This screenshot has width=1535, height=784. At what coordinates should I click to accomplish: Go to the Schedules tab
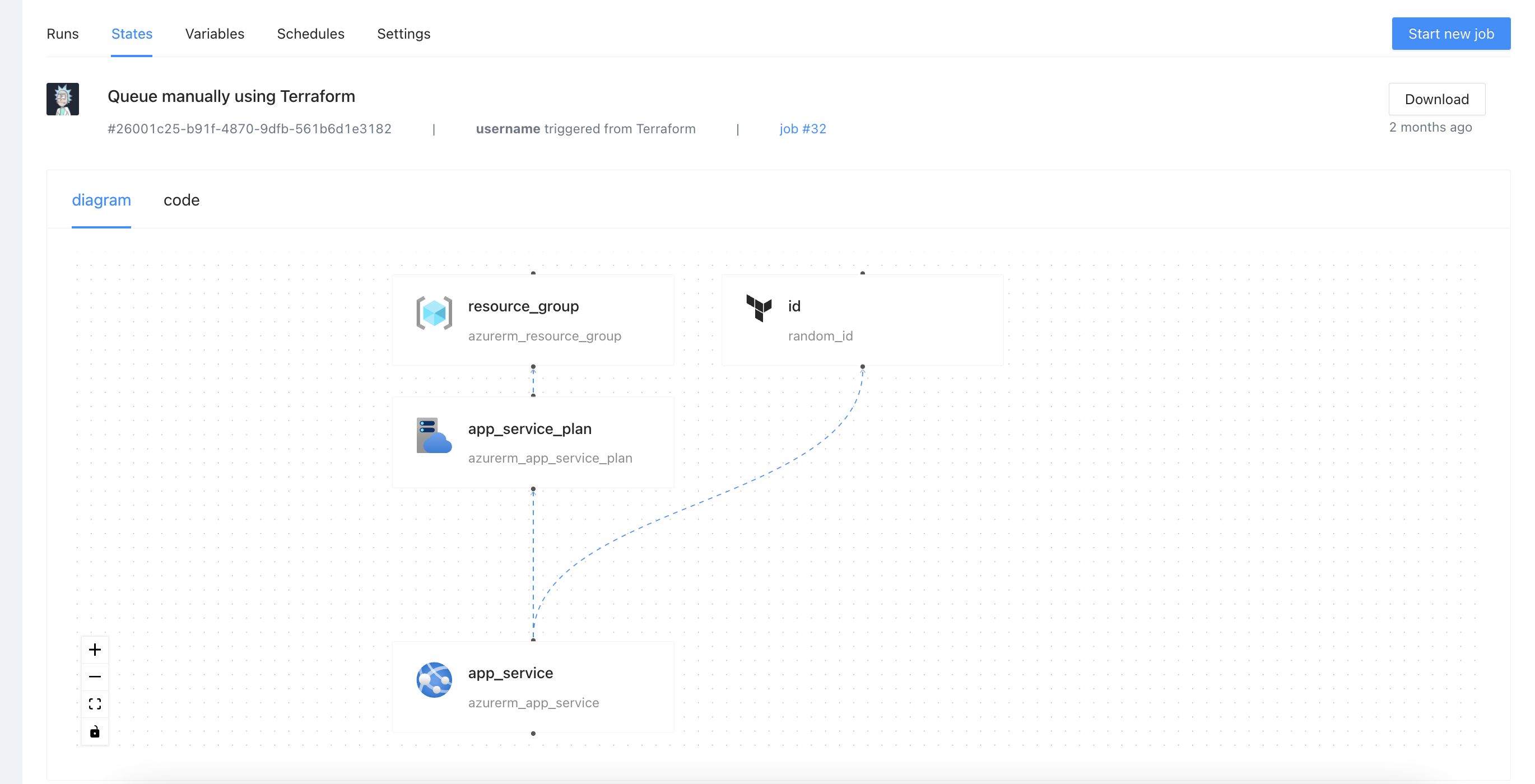click(x=310, y=34)
